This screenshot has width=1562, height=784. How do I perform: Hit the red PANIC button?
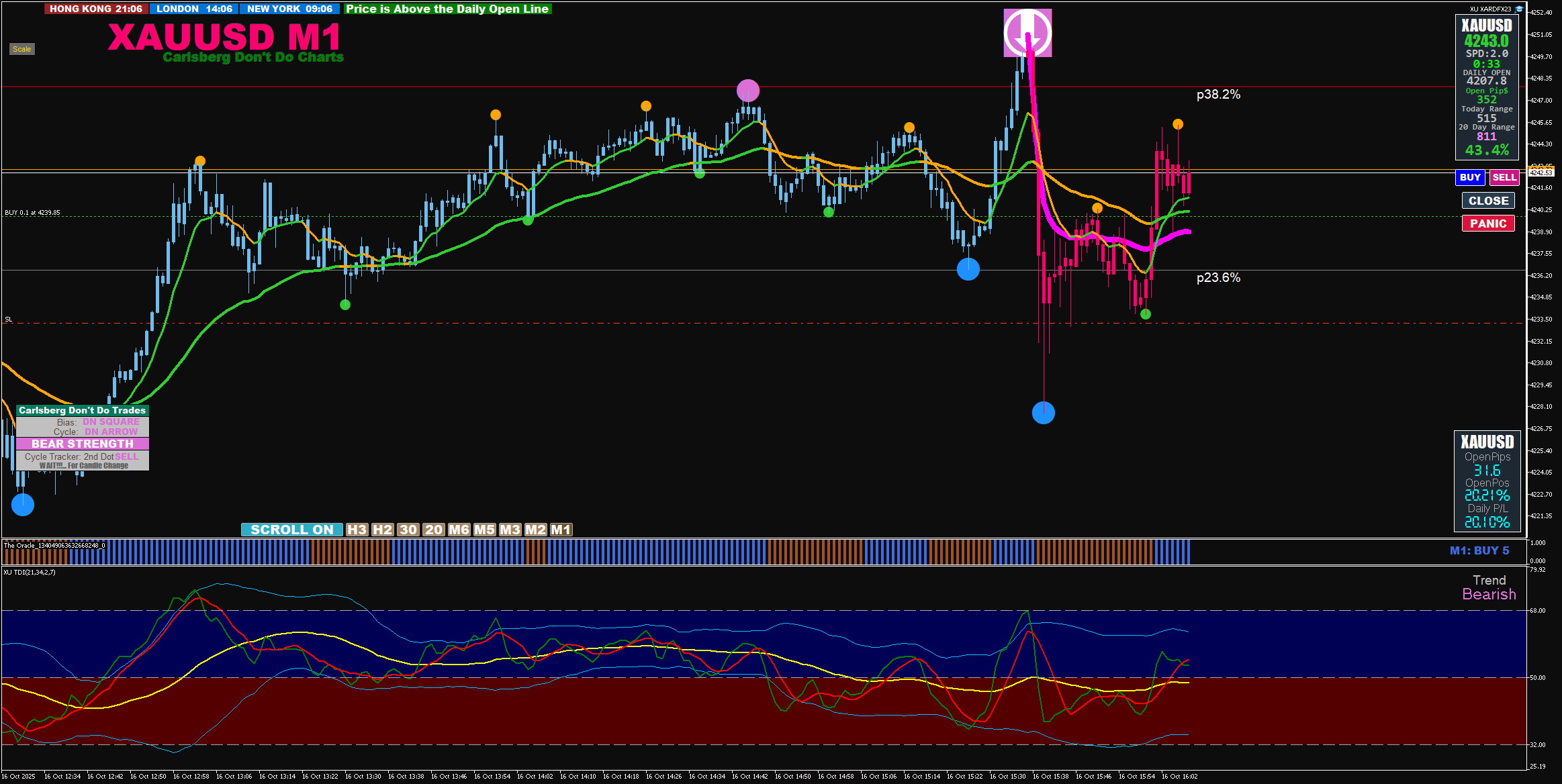pyautogui.click(x=1488, y=224)
